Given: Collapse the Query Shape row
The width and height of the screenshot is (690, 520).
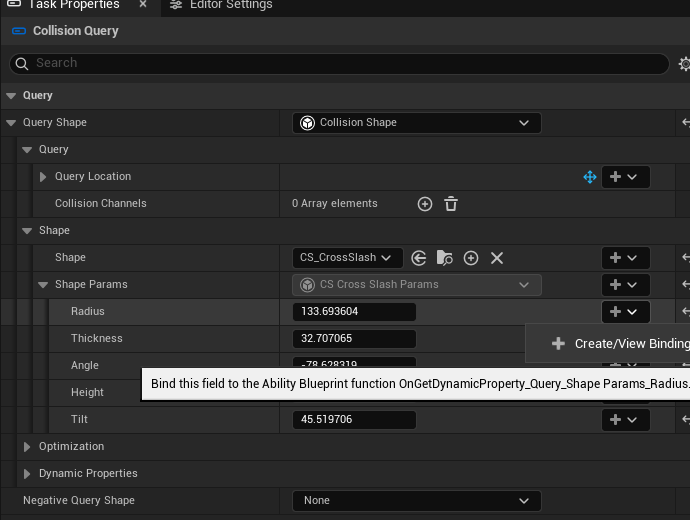Looking at the screenshot, I should pyautogui.click(x=11, y=123).
